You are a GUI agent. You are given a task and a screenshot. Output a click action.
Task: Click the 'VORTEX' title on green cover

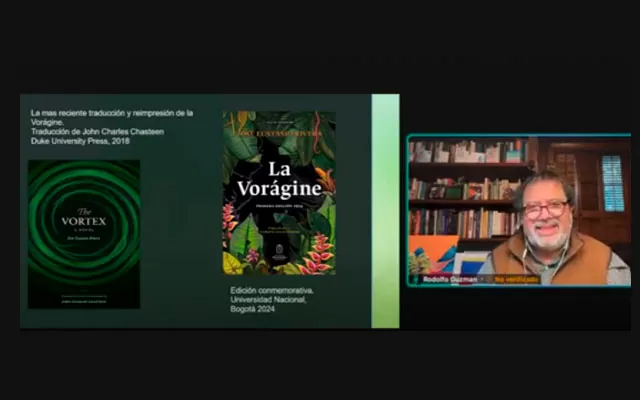84,222
